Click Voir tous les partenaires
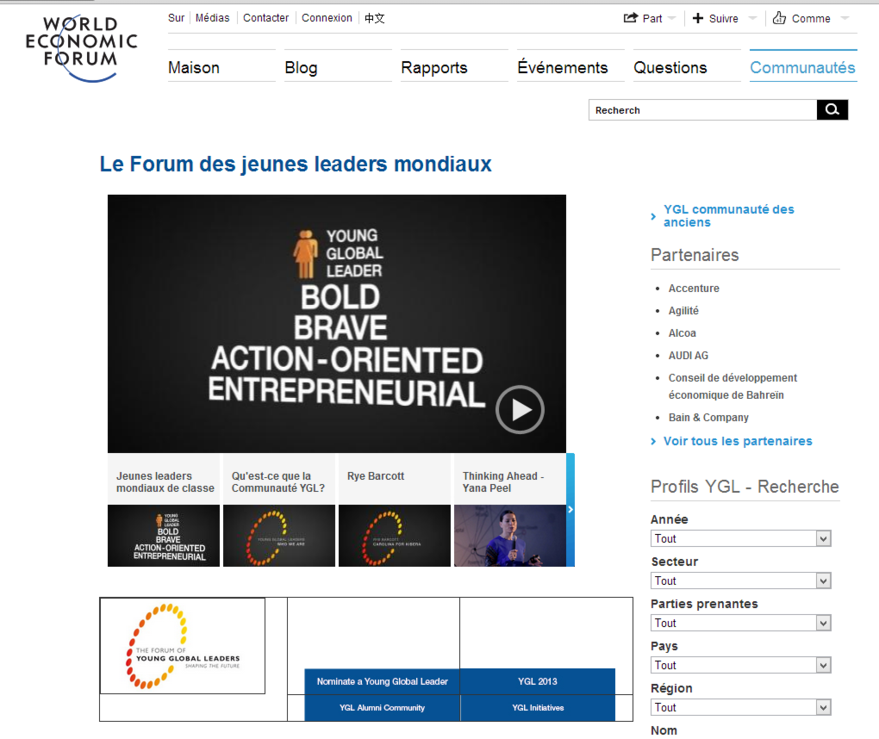879x739 pixels. point(738,441)
